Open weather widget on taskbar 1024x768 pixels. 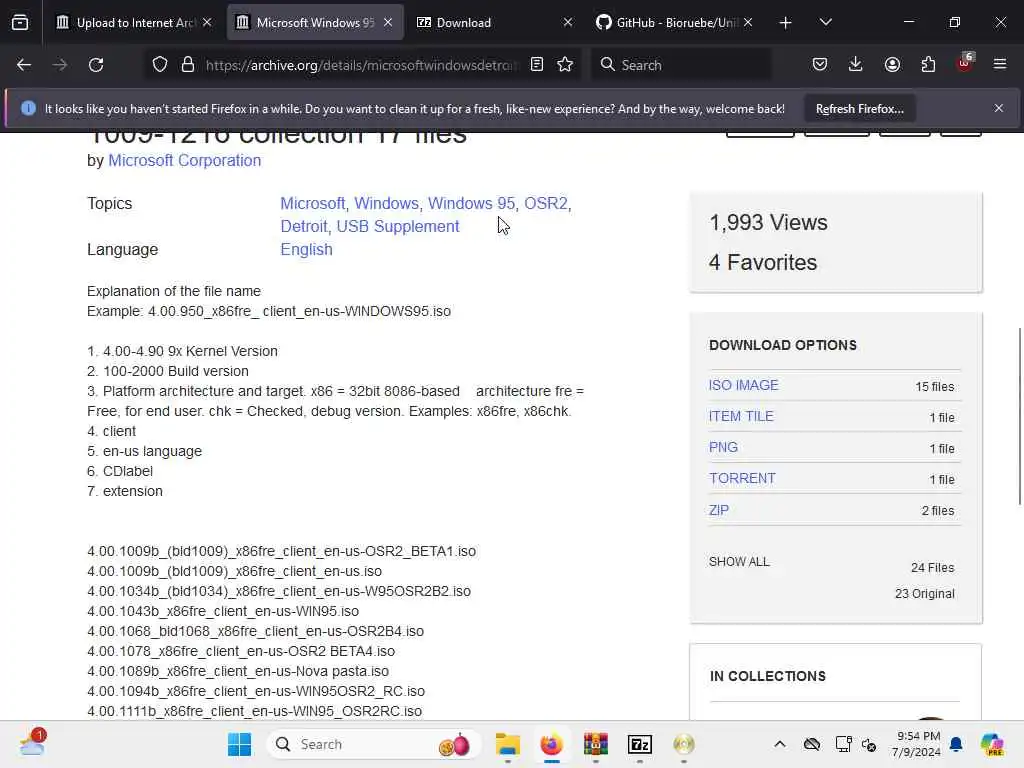[x=33, y=743]
